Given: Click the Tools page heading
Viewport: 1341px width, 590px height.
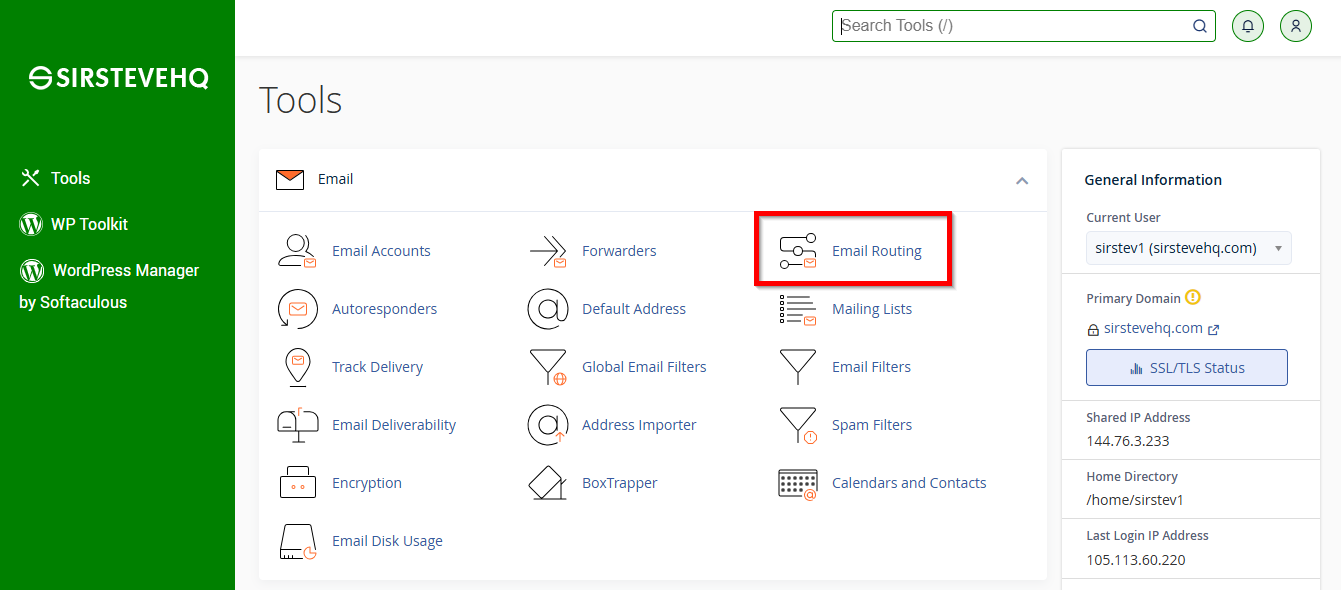Looking at the screenshot, I should (301, 100).
